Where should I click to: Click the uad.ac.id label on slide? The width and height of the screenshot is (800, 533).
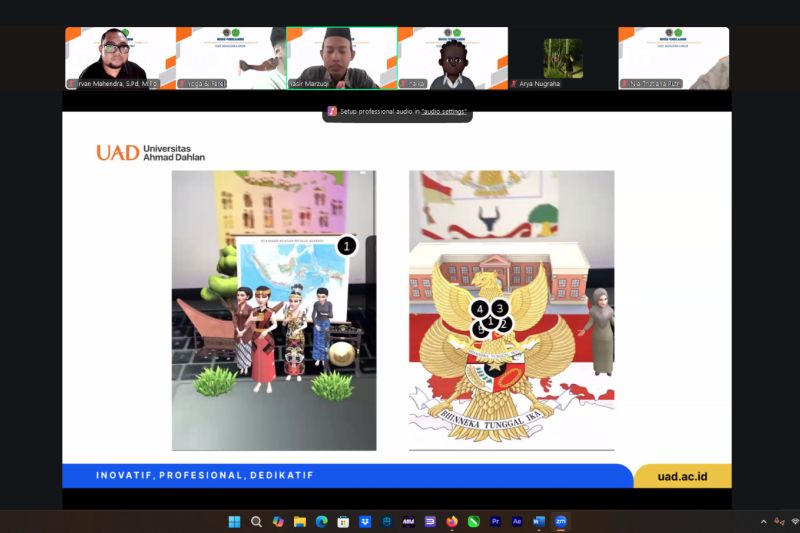[x=684, y=476]
